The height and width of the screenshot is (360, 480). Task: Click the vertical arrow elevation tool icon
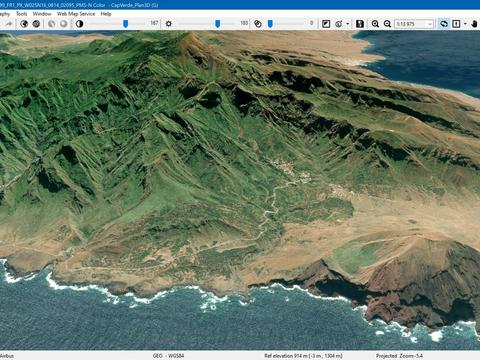tap(456, 24)
